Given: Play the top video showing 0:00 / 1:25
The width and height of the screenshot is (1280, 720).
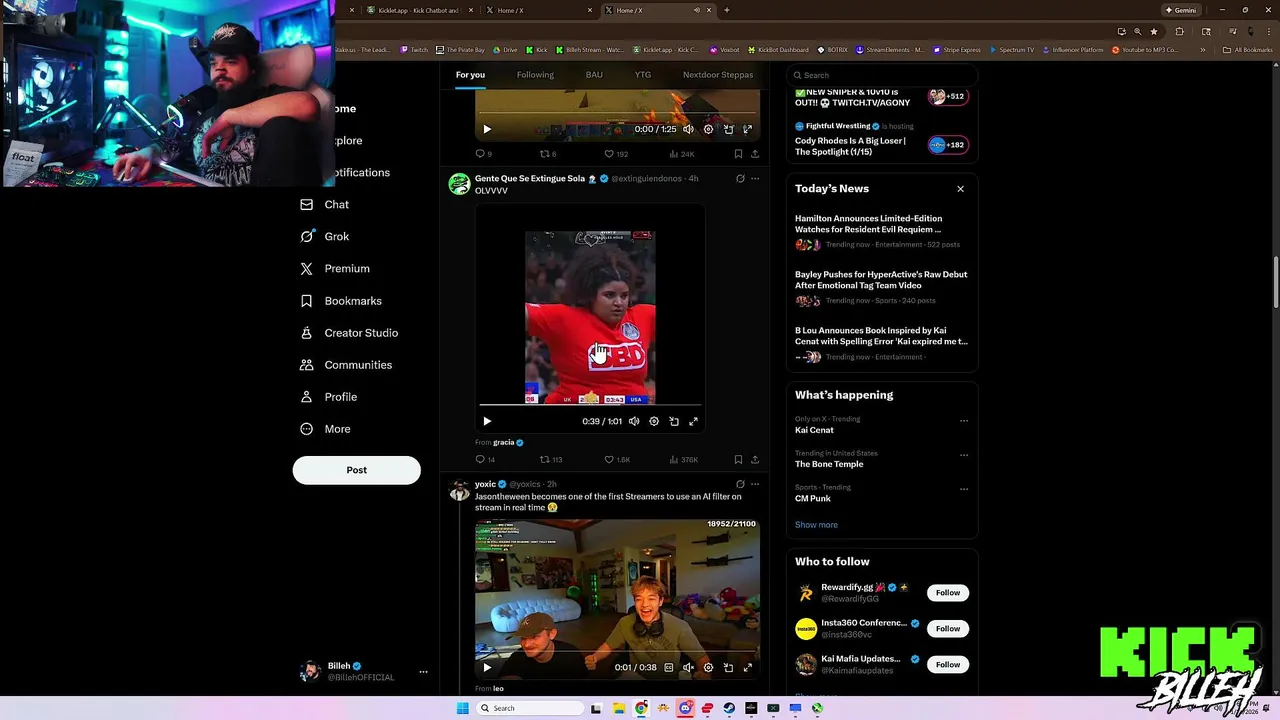Looking at the screenshot, I should pyautogui.click(x=487, y=129).
